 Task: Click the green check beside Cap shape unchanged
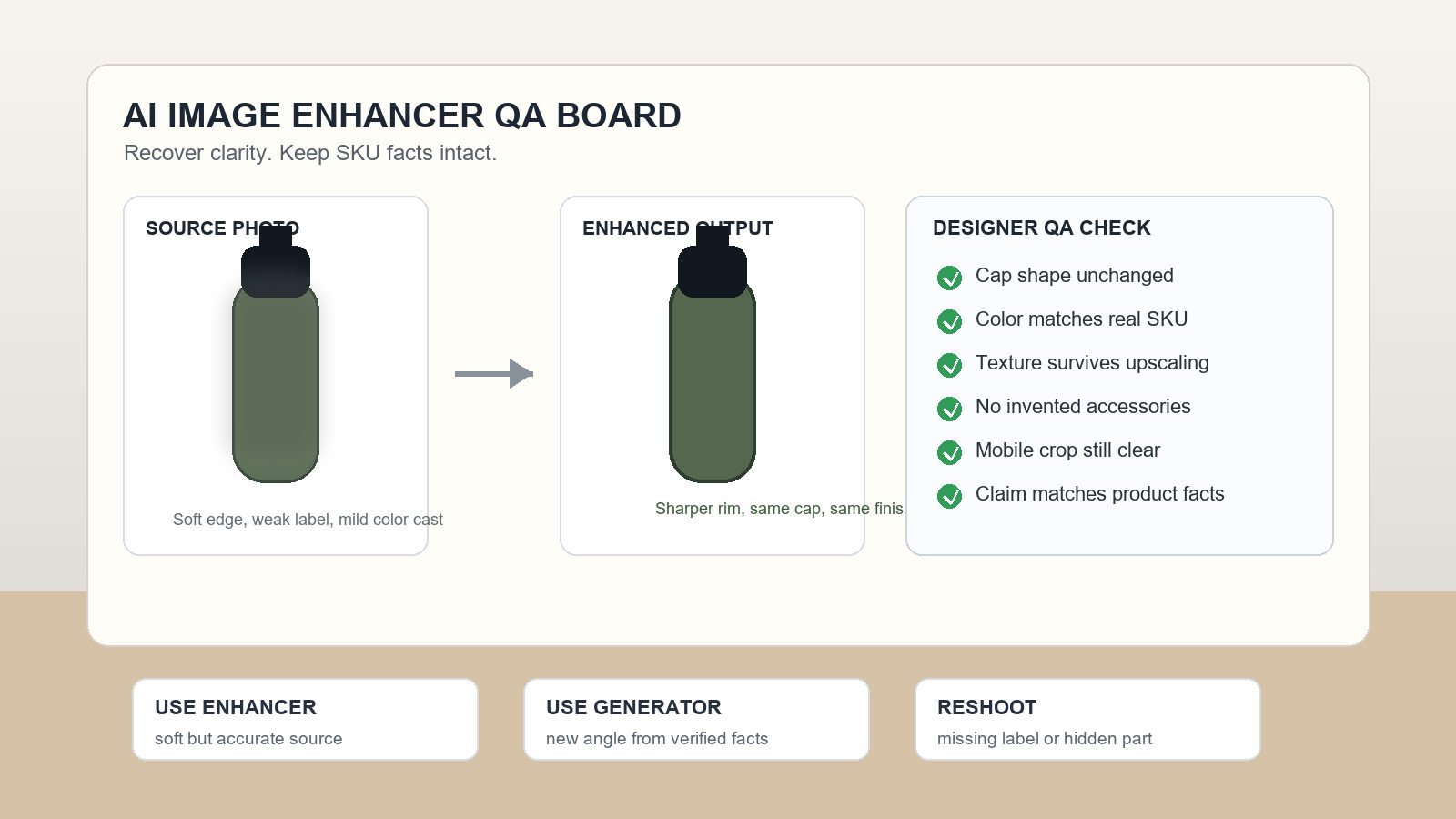point(949,278)
